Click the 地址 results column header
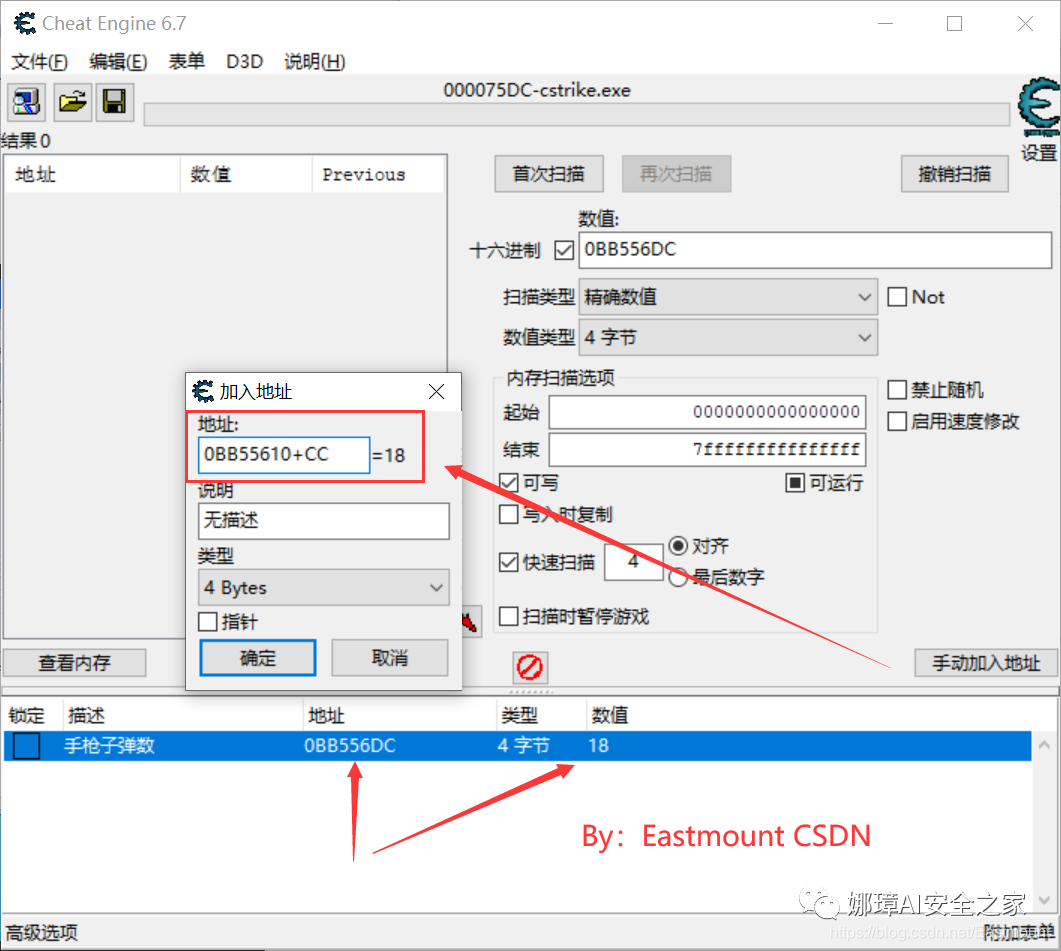Viewport: 1061px width, 951px height. coord(93,175)
